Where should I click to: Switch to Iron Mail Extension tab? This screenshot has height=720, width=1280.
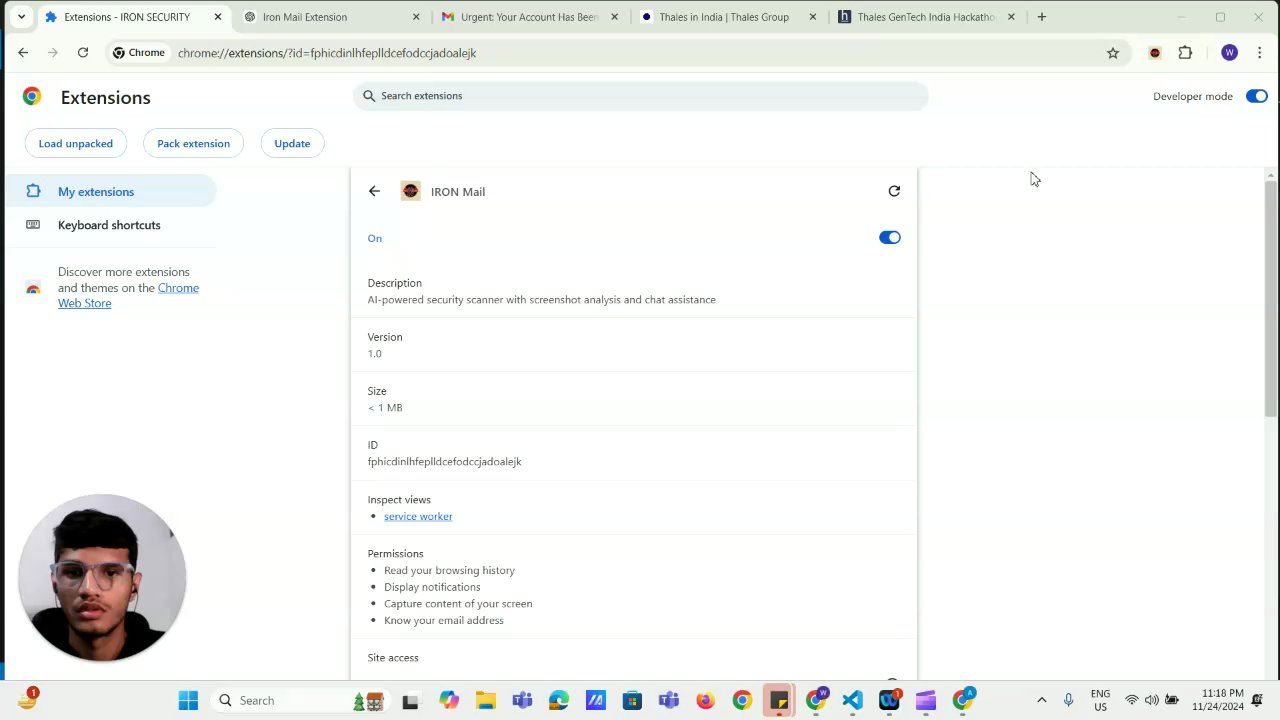click(329, 17)
